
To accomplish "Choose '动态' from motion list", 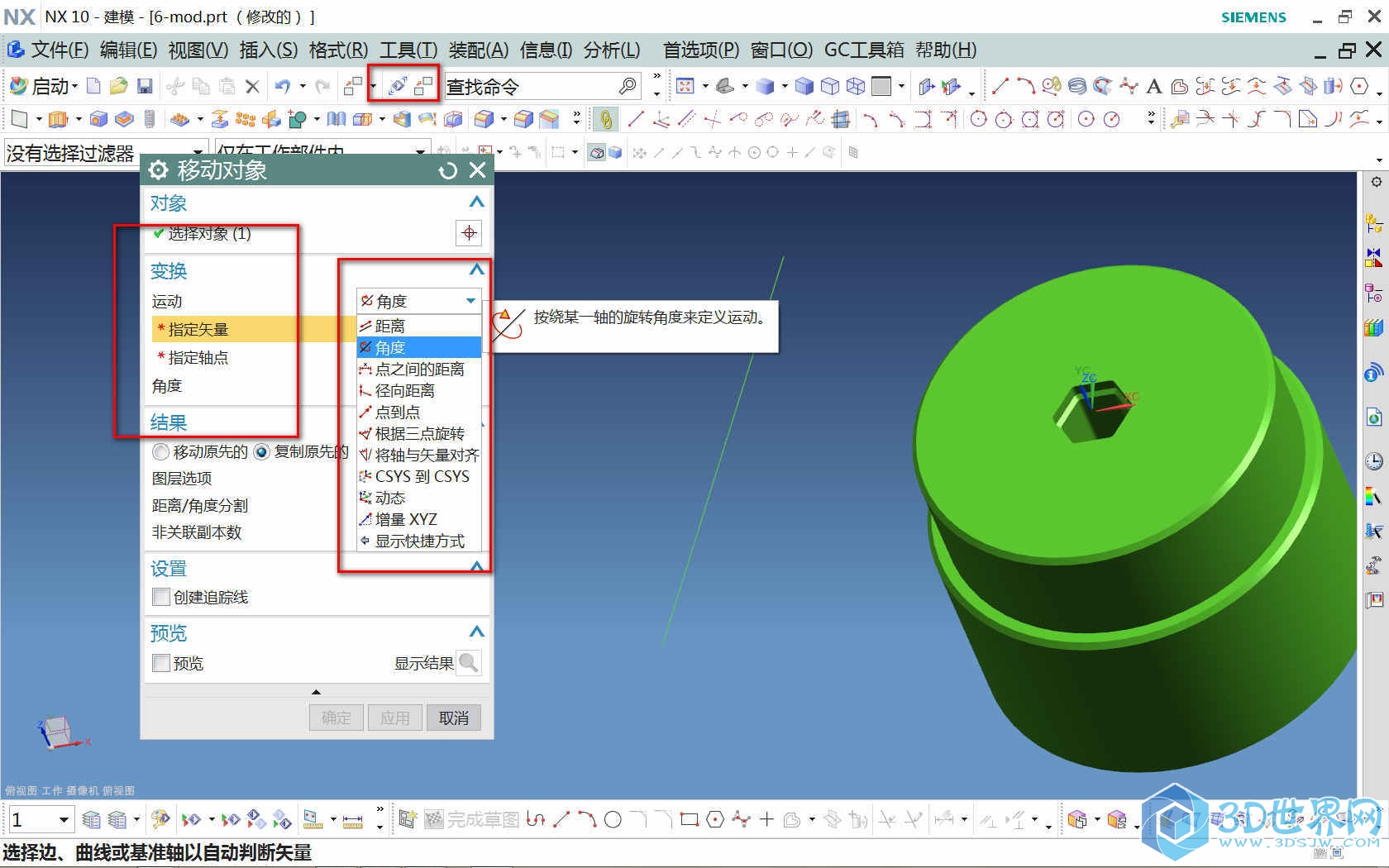I will 418,498.
